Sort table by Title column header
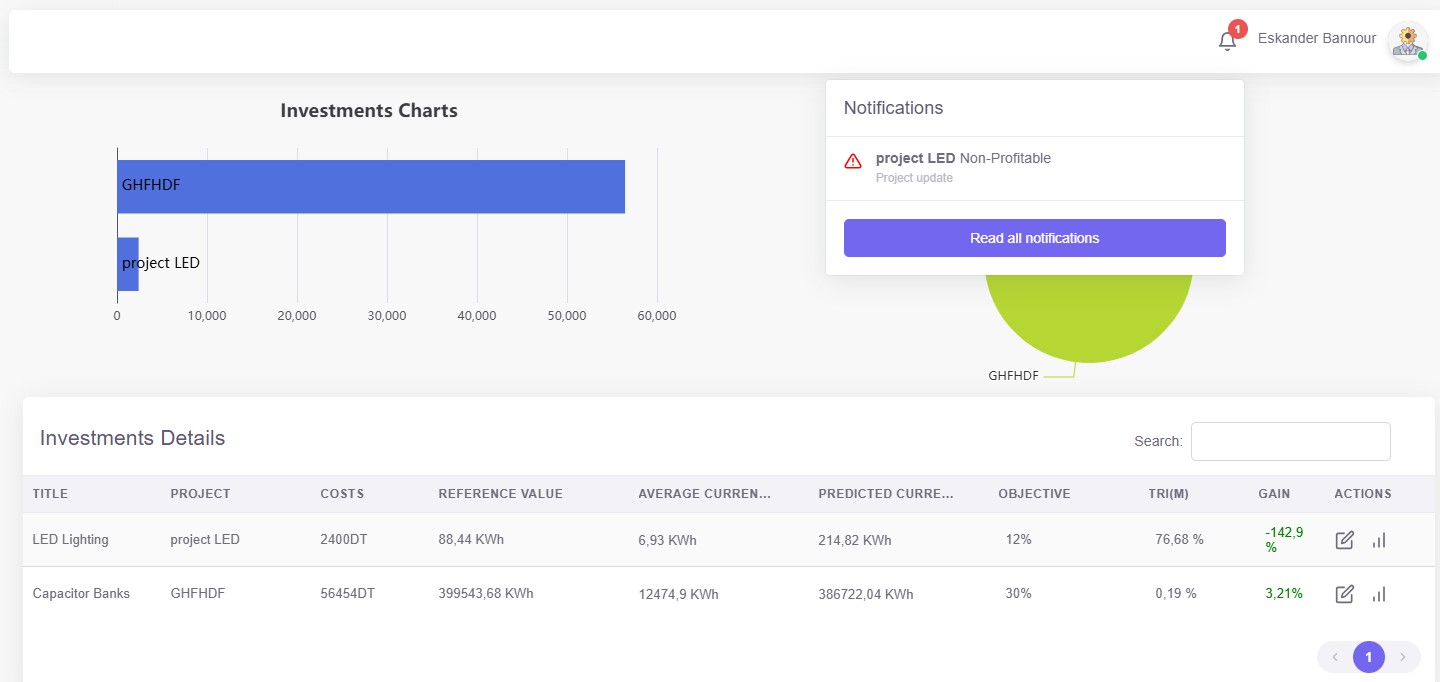 coord(50,494)
